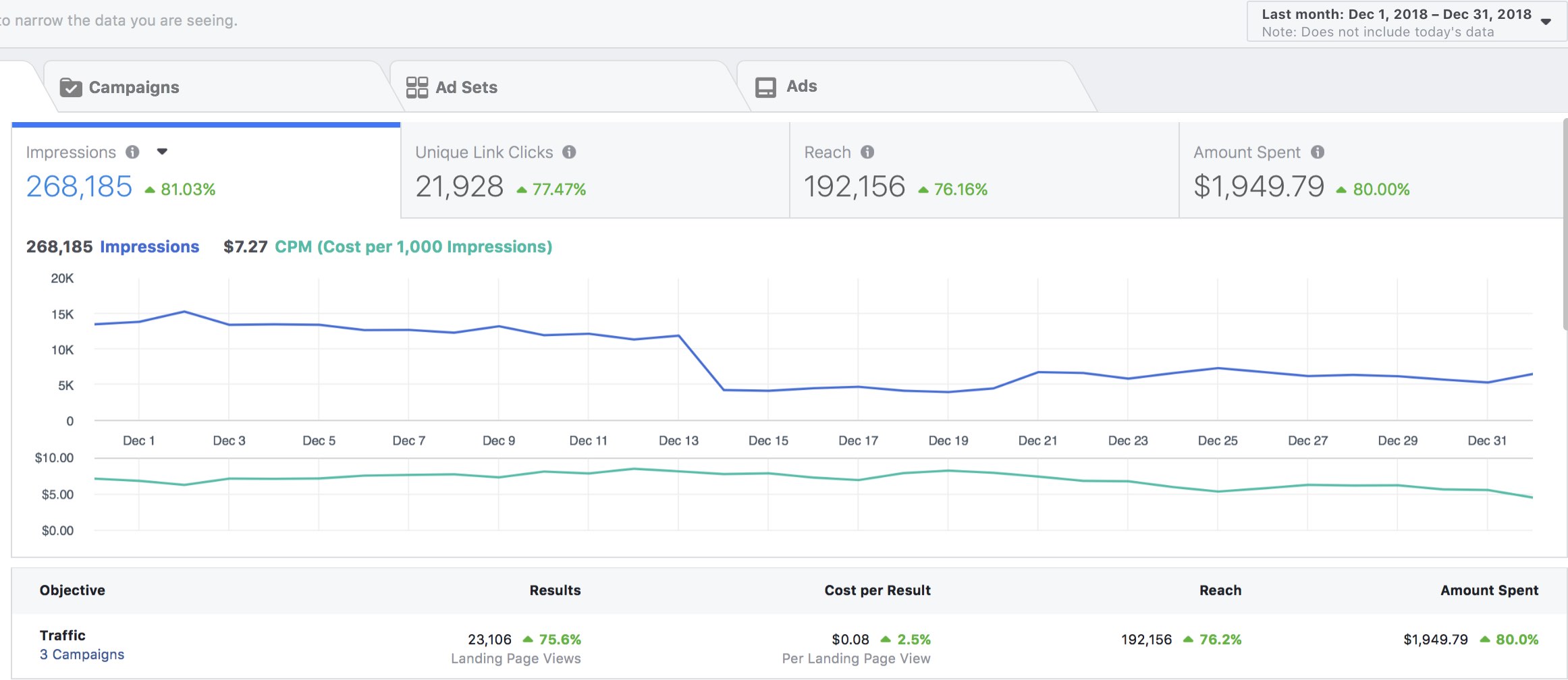1568x680 pixels.
Task: Click the date range dropdown arrow
Action: click(1546, 22)
